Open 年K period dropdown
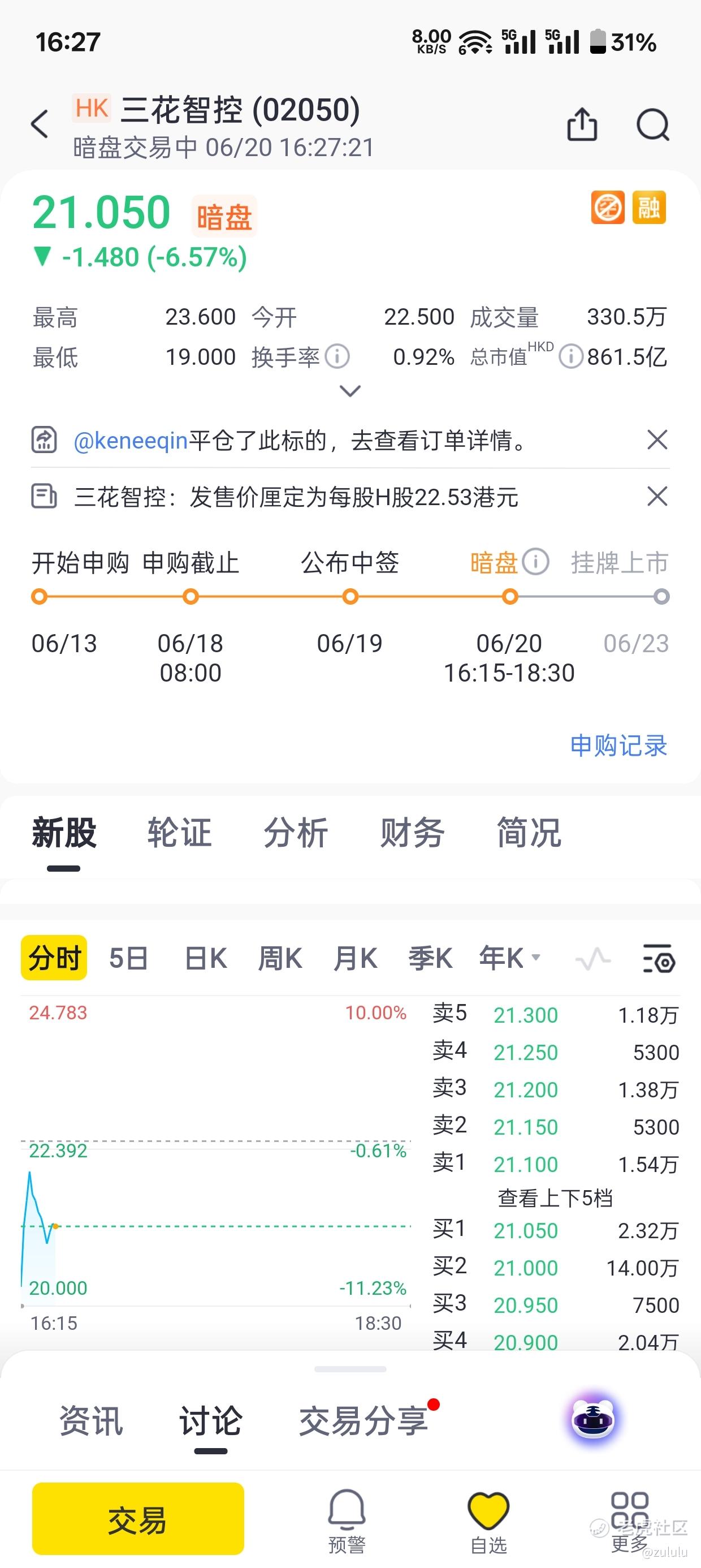Viewport: 701px width, 1568px height. point(510,958)
